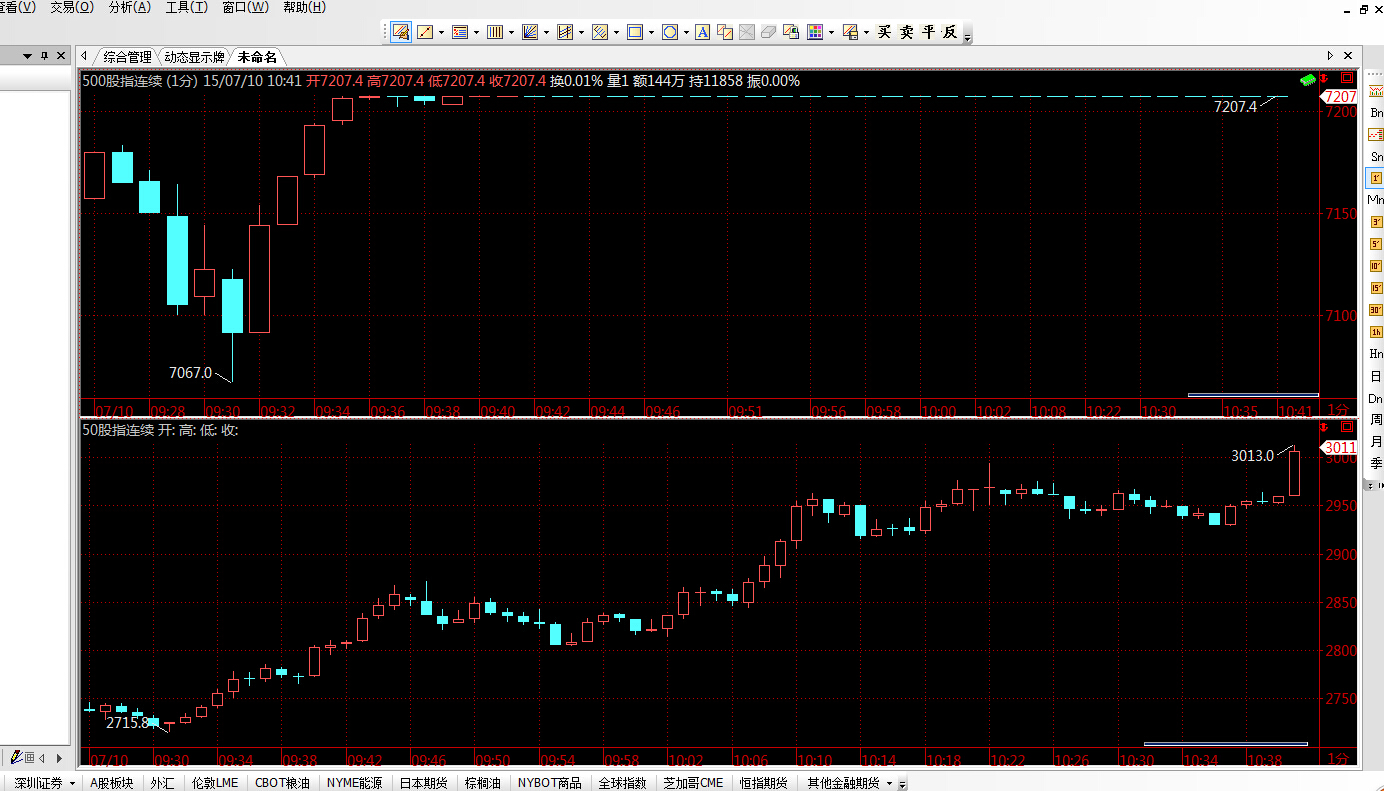Maximize the upper 500股指 chart pane
The width and height of the screenshot is (1384, 791).
[x=1347, y=78]
